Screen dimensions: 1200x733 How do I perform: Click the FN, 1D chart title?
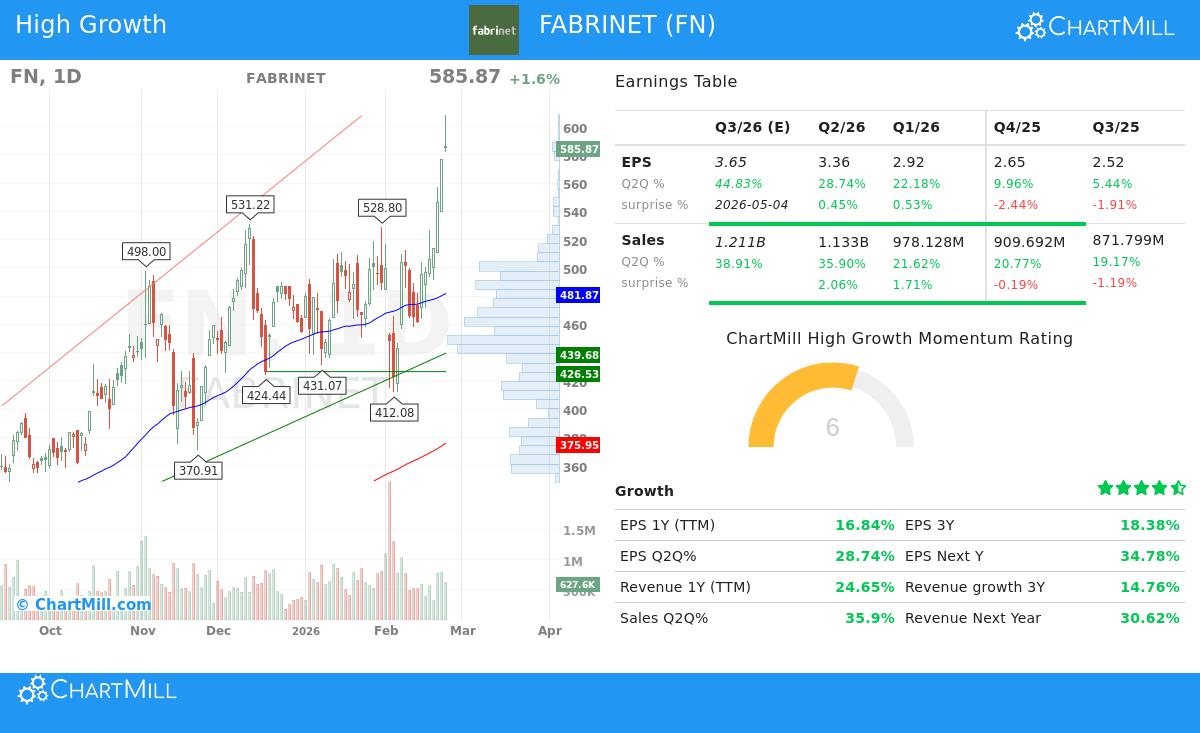coord(44,76)
